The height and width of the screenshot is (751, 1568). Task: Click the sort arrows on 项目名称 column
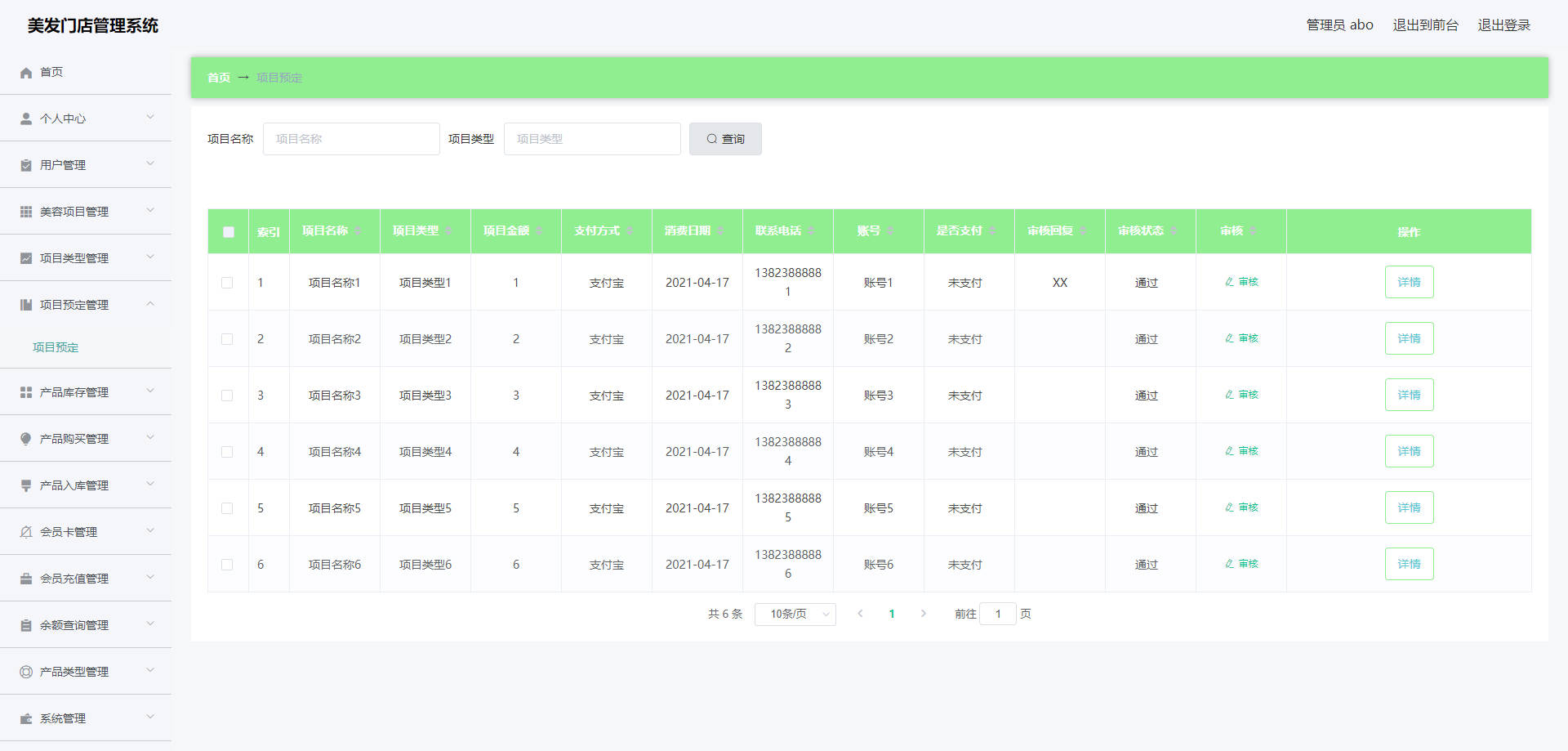click(358, 231)
